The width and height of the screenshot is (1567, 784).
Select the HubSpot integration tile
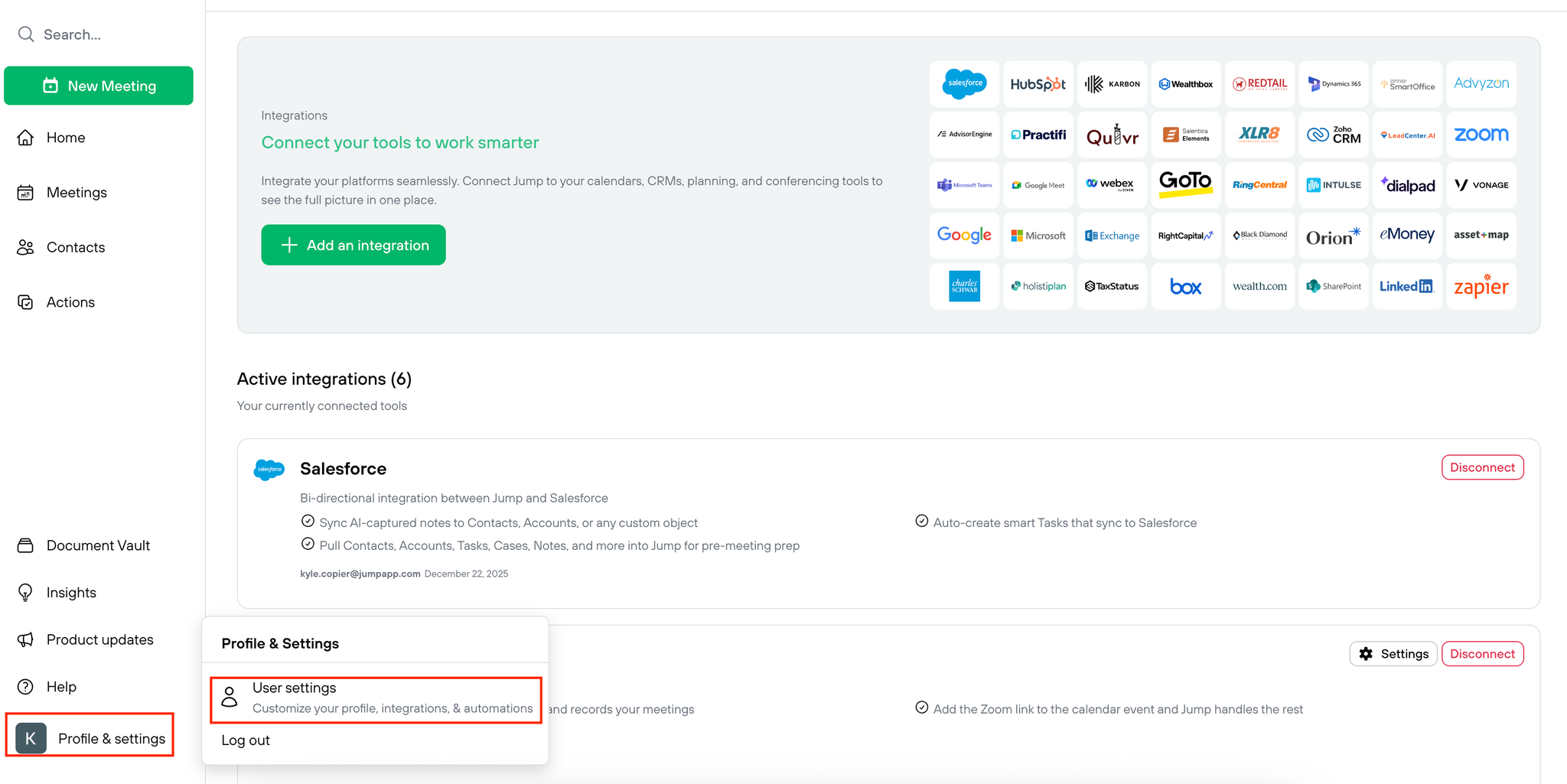(1038, 84)
